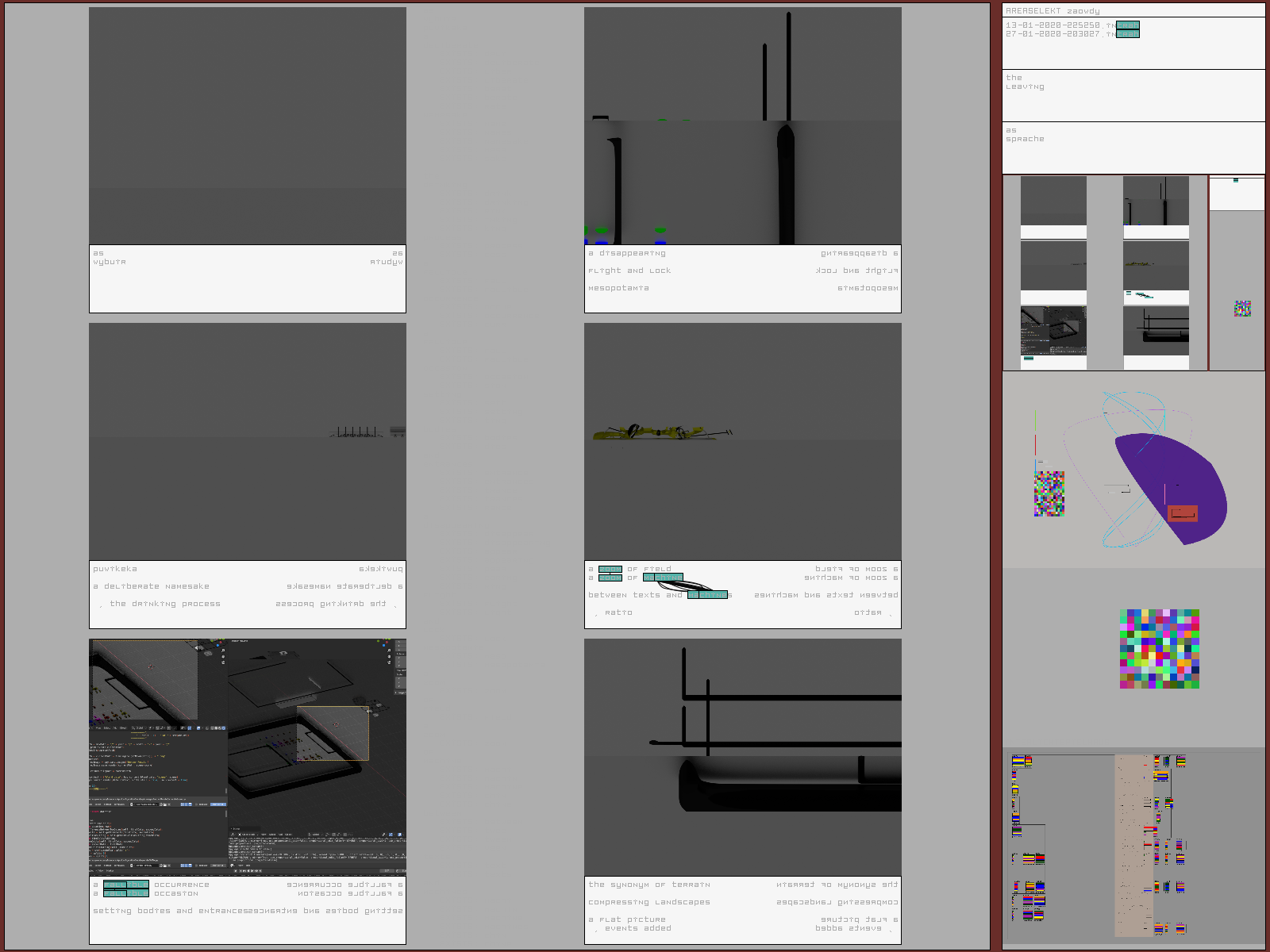Viewport: 1270px width, 952px height.
Task: Open image above 'a disappearing' caption
Action: [x=742, y=126]
